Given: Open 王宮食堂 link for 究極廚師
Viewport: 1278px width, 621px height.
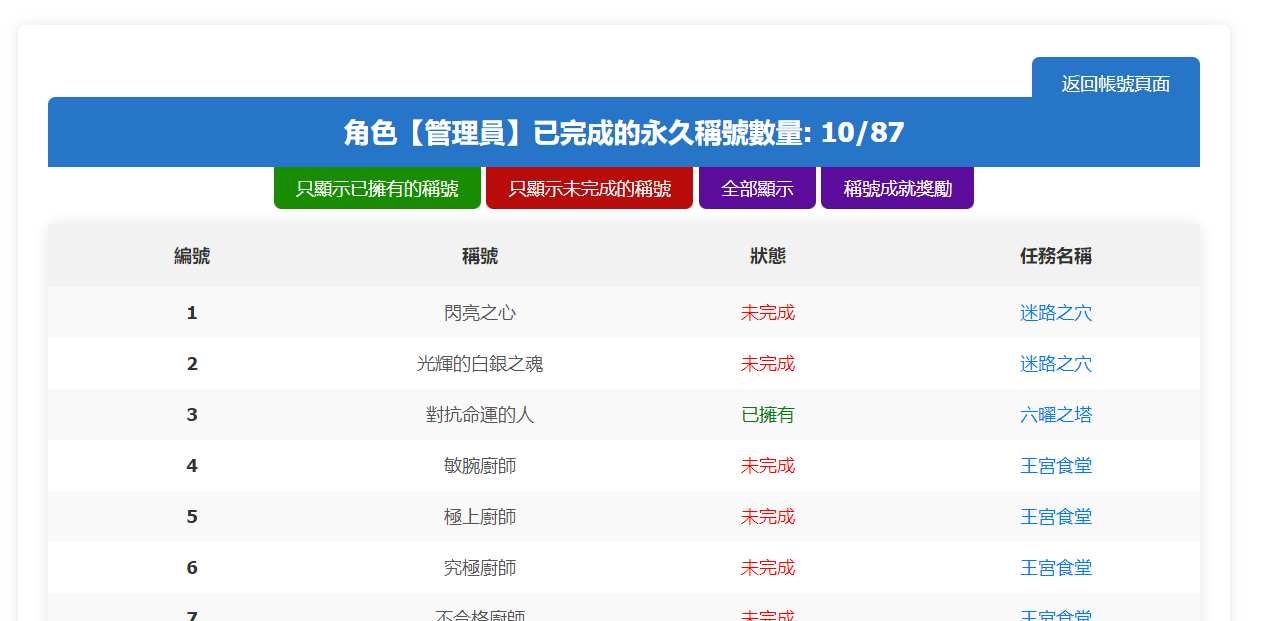Looking at the screenshot, I should [x=1056, y=568].
